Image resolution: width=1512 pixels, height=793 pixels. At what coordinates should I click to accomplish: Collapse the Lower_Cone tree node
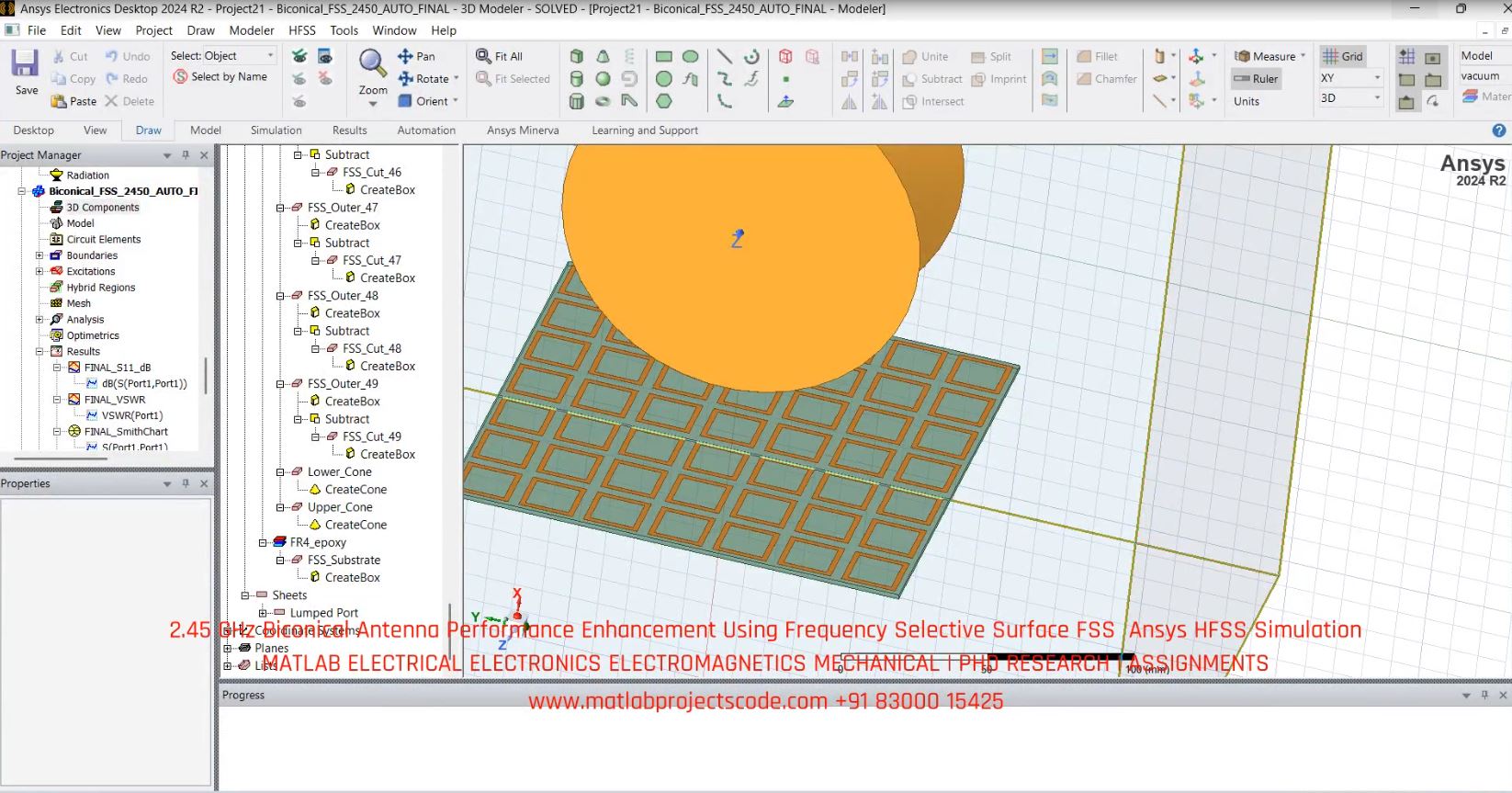280,472
